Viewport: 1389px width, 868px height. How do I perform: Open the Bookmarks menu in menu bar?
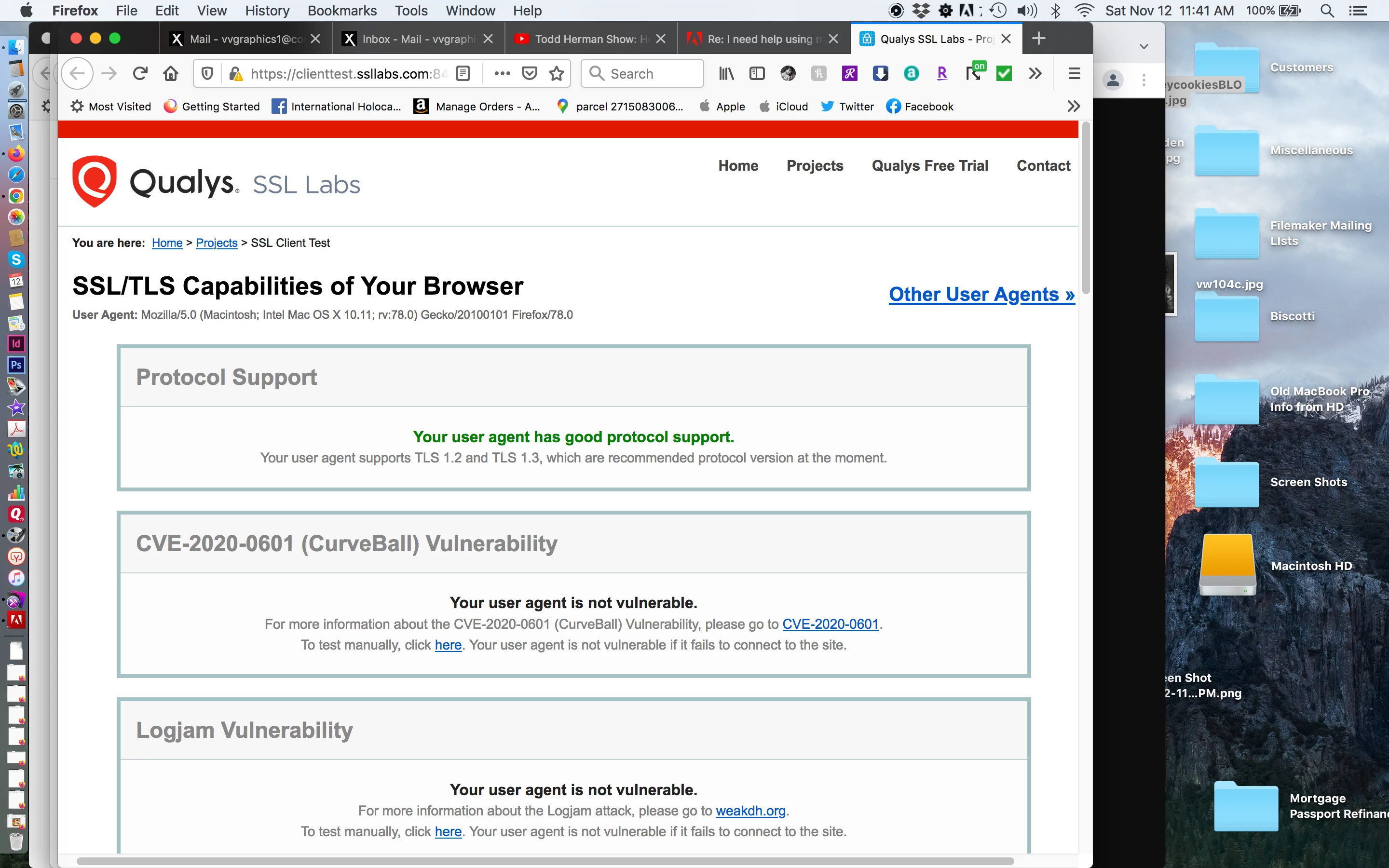pyautogui.click(x=341, y=10)
